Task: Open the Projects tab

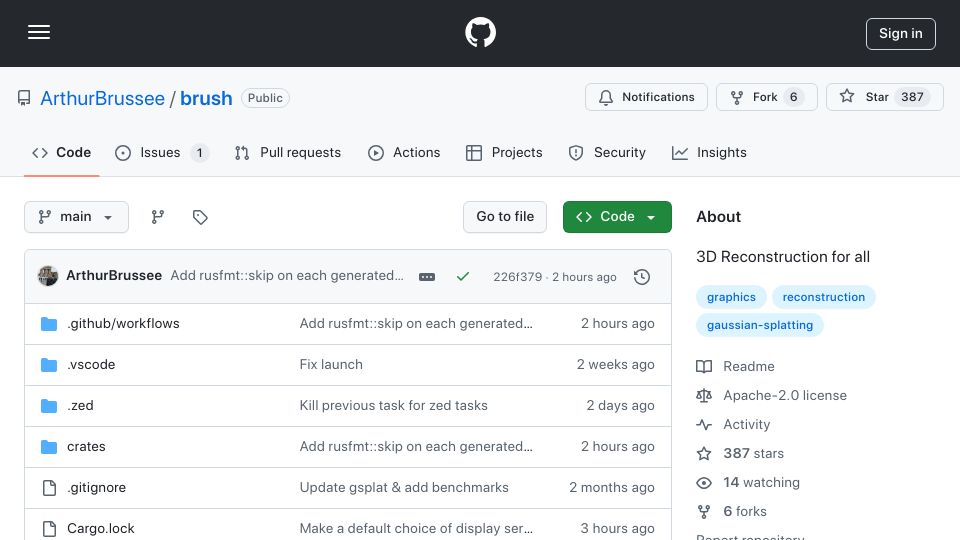Action: 504,152
